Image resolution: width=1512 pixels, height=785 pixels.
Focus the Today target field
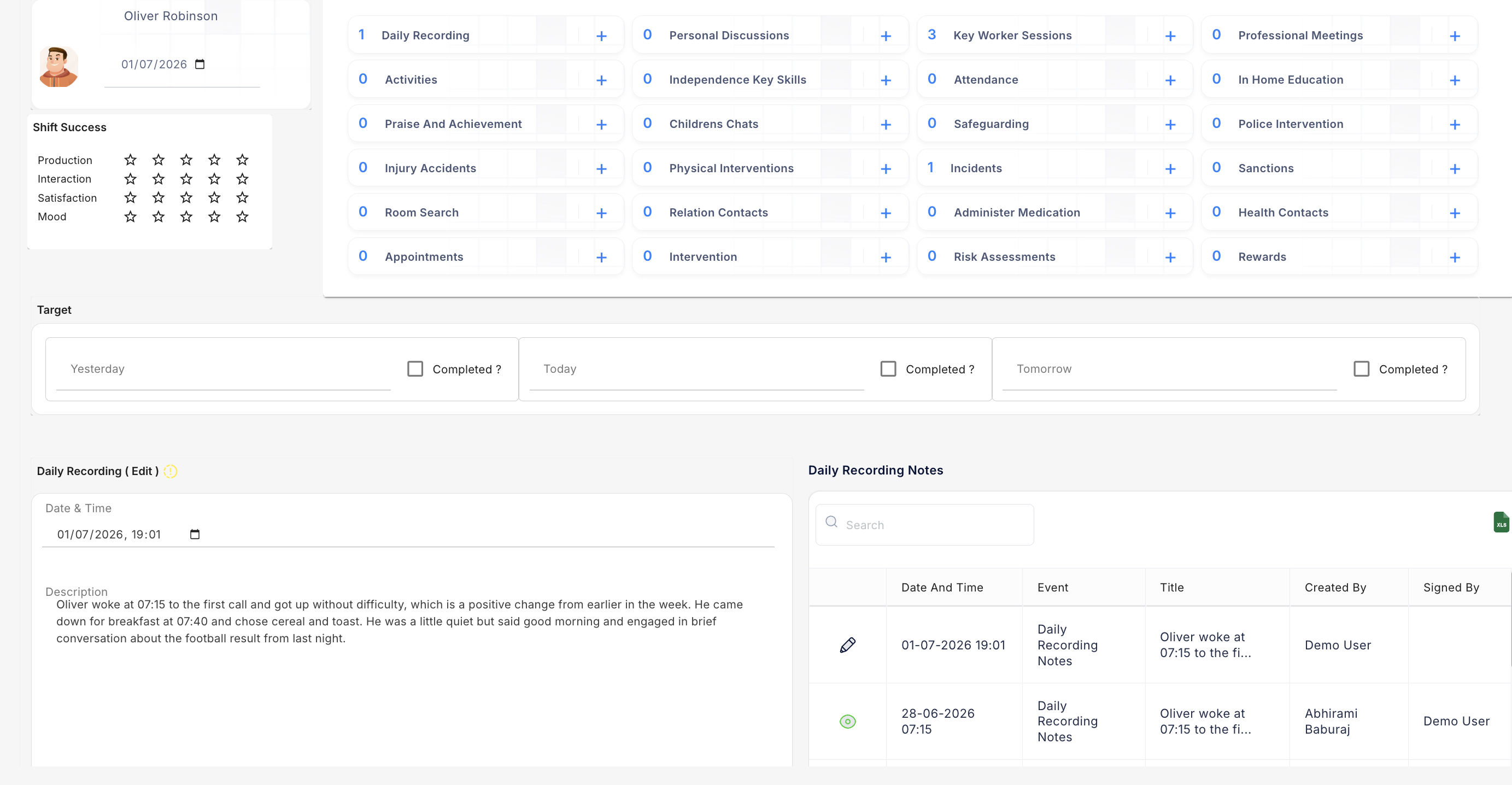click(696, 369)
